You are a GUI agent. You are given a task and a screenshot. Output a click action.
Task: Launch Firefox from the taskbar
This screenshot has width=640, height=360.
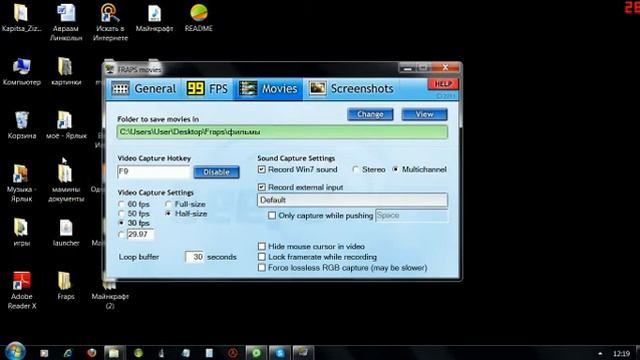(91, 353)
